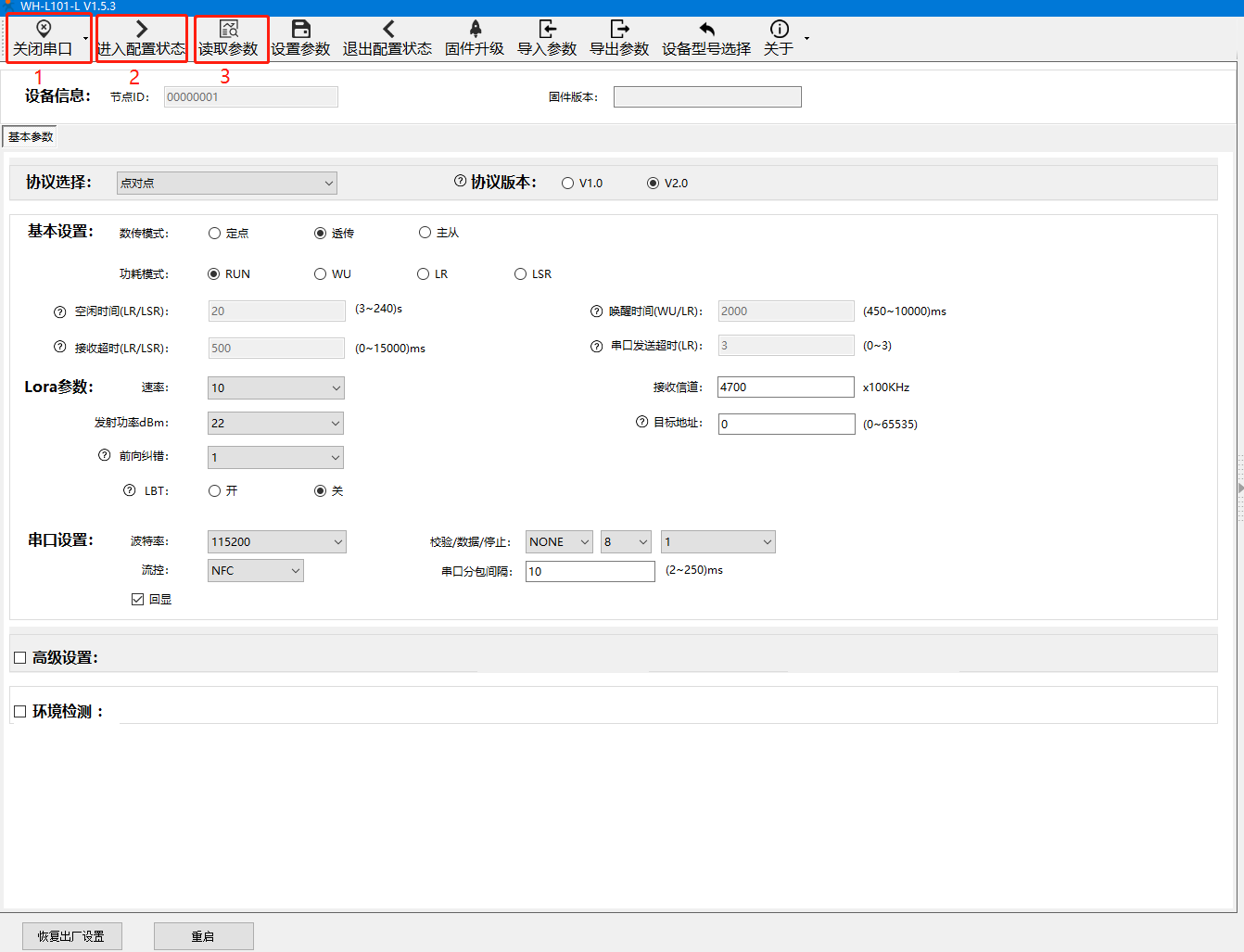The image size is (1244, 952).
Task: Click the 导出参数 export icon
Action: (x=619, y=29)
